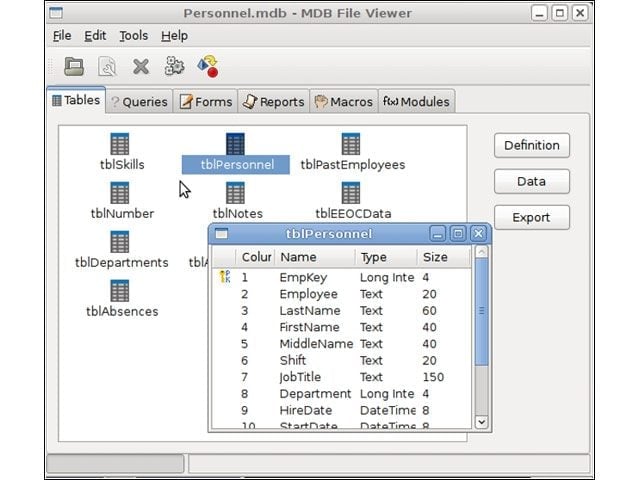Open the Tools menu

coord(133,36)
